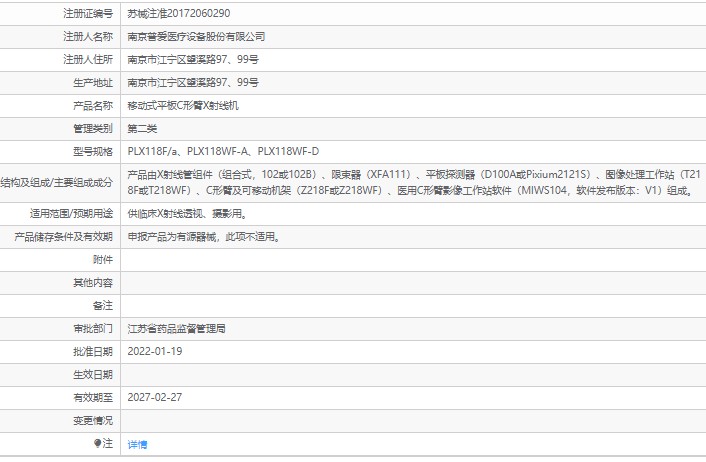Select model text PLX118F/a、PLX118WF-A、PLX118WF-D
Viewport: 706px width, 462px height.
pos(223,152)
